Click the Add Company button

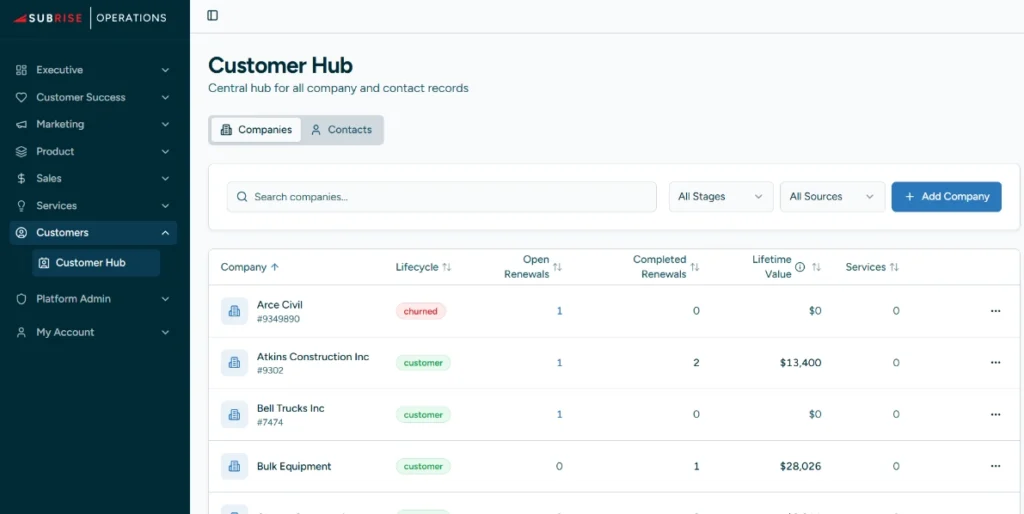[946, 197]
